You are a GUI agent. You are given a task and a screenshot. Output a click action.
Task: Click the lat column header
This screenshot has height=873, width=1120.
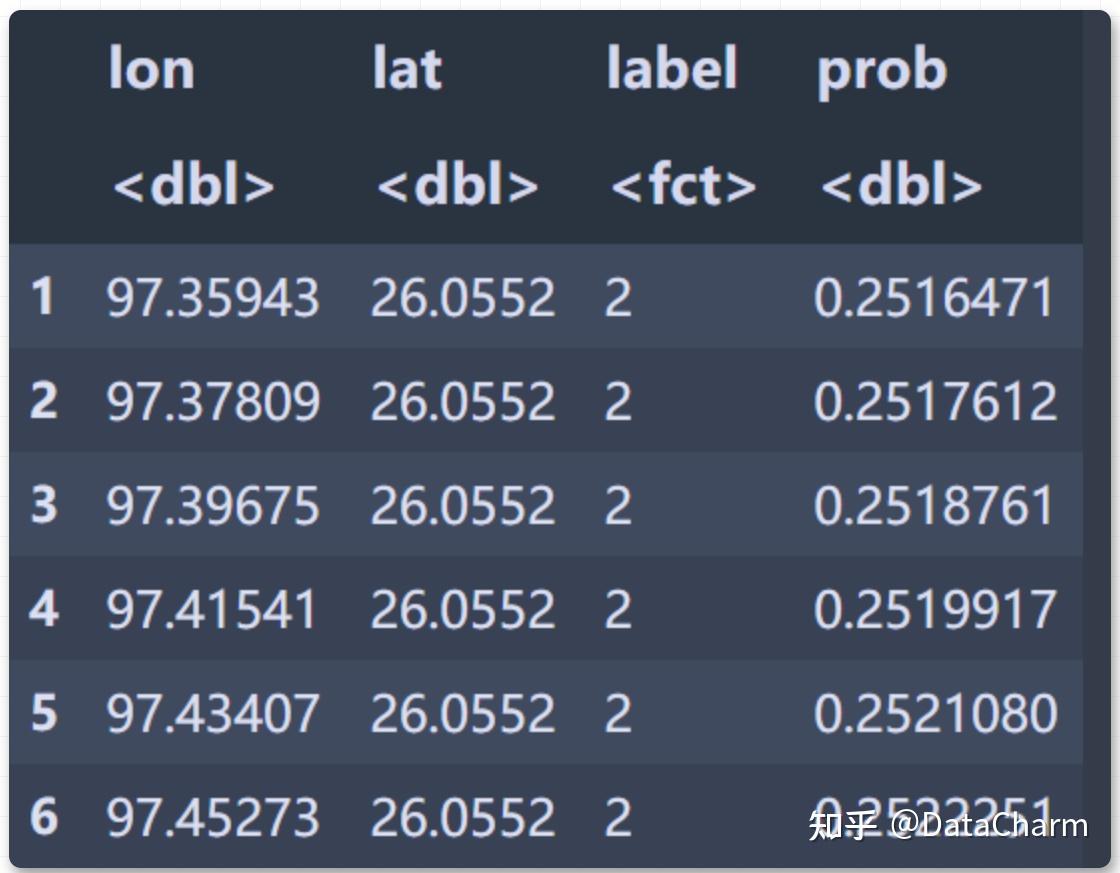[408, 69]
